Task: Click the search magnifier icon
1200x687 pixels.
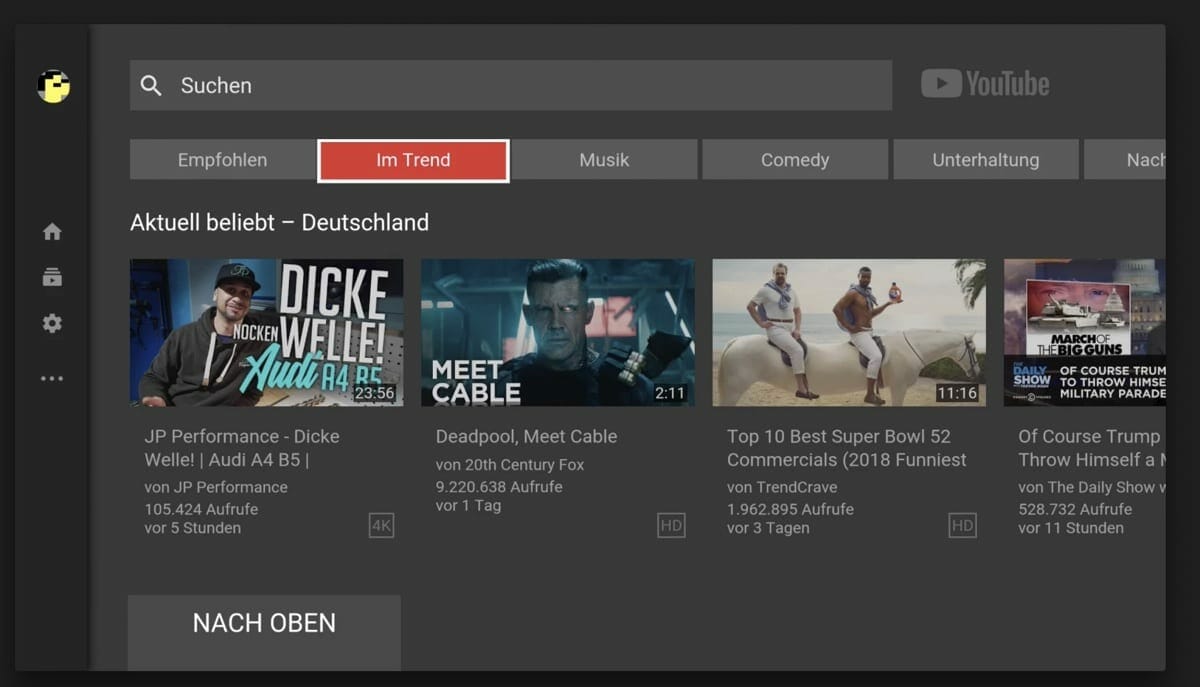Action: [151, 86]
